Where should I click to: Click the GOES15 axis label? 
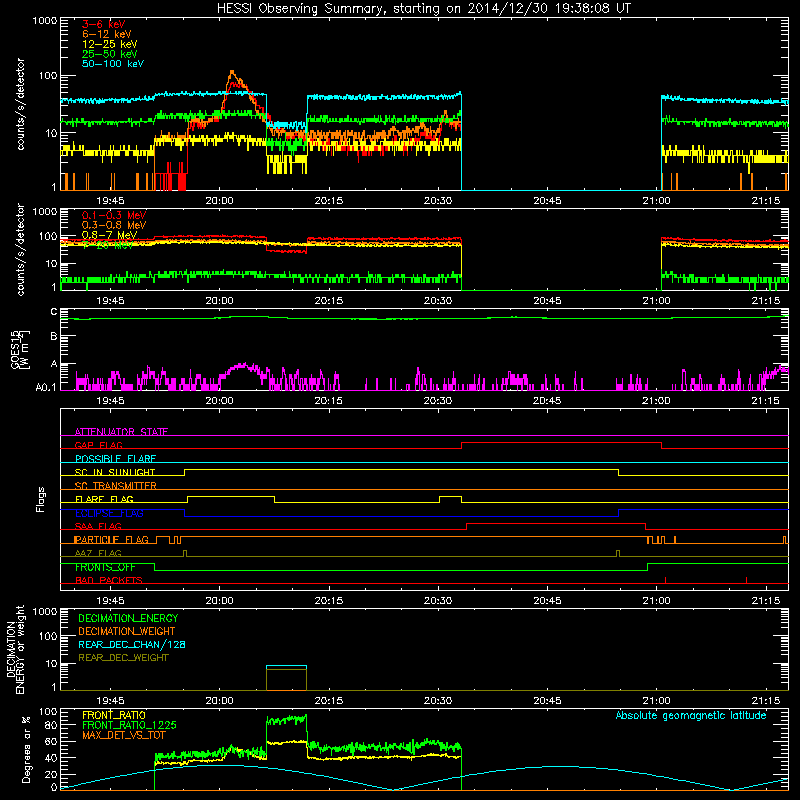coord(20,349)
